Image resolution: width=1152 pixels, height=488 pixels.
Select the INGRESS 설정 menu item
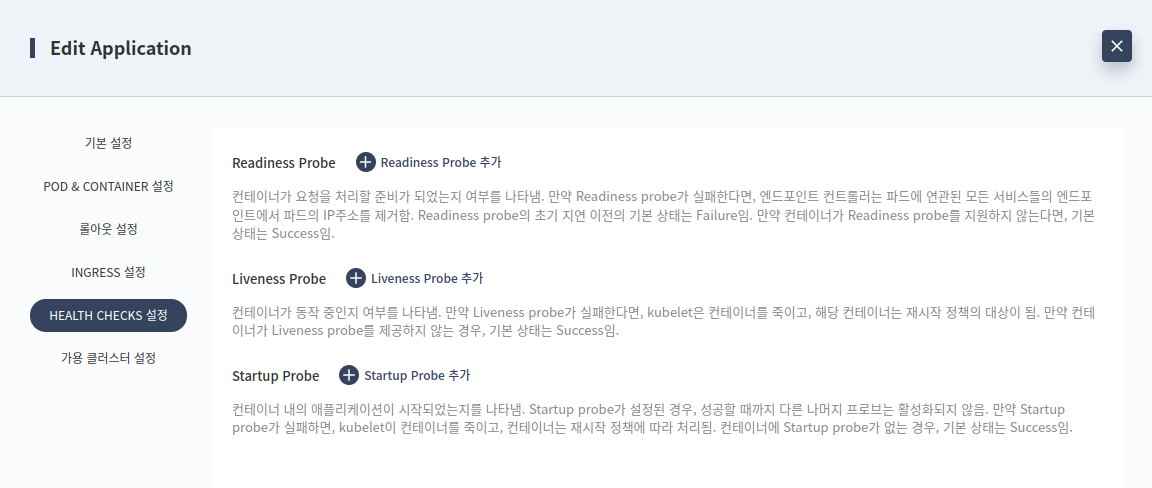(108, 273)
